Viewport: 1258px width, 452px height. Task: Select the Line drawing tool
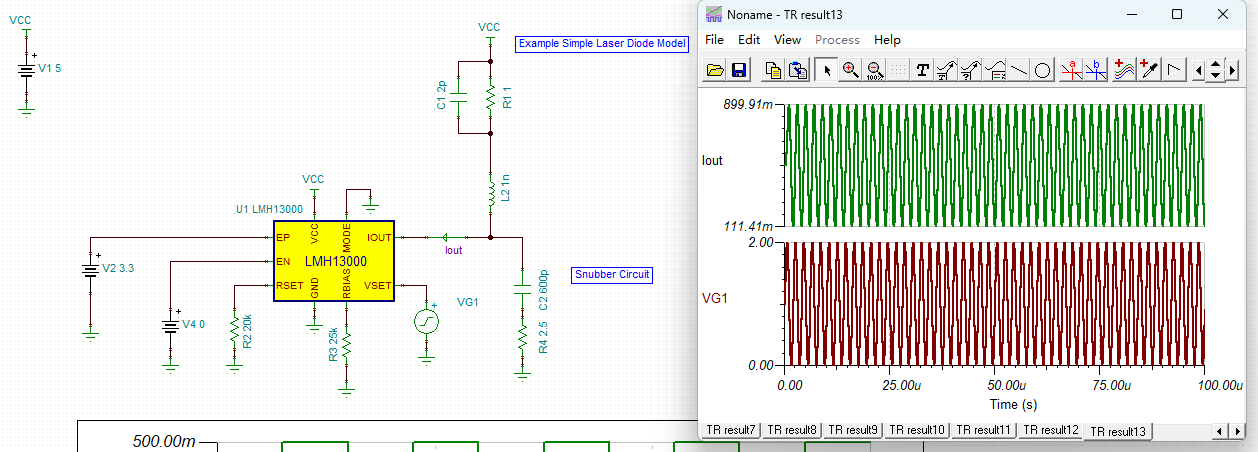coord(1018,70)
